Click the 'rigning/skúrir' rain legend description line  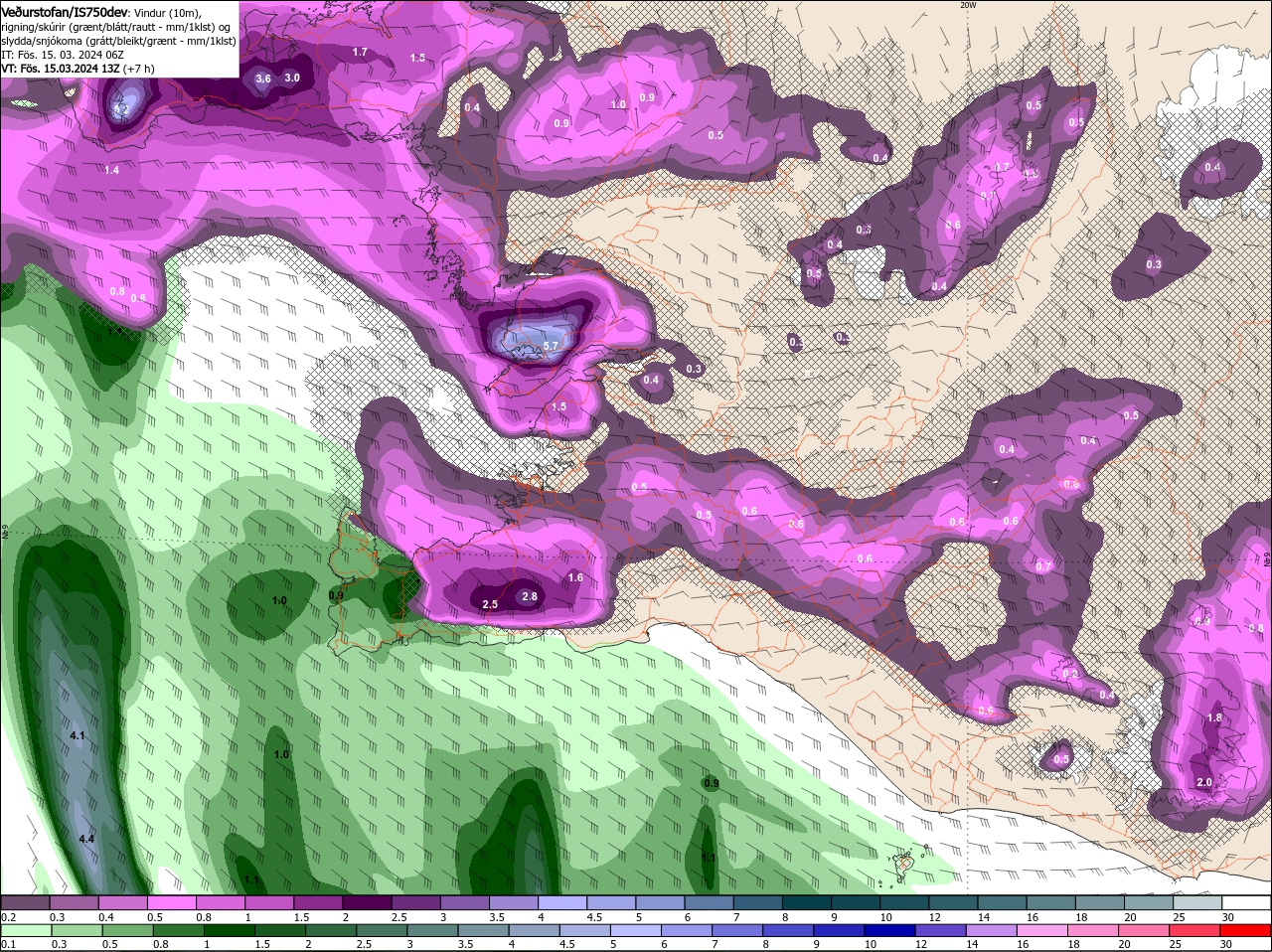click(x=116, y=26)
